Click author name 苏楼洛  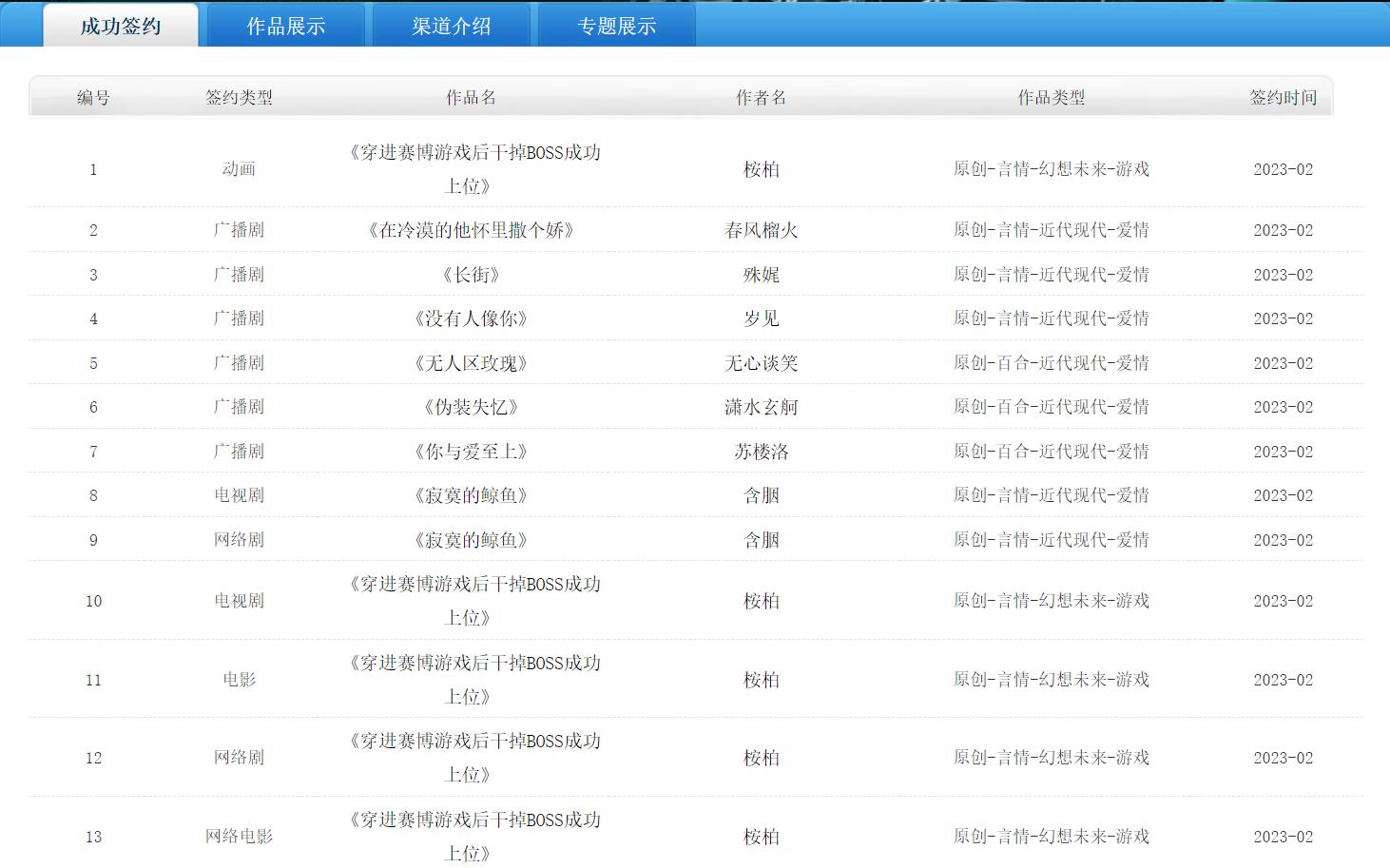point(761,452)
